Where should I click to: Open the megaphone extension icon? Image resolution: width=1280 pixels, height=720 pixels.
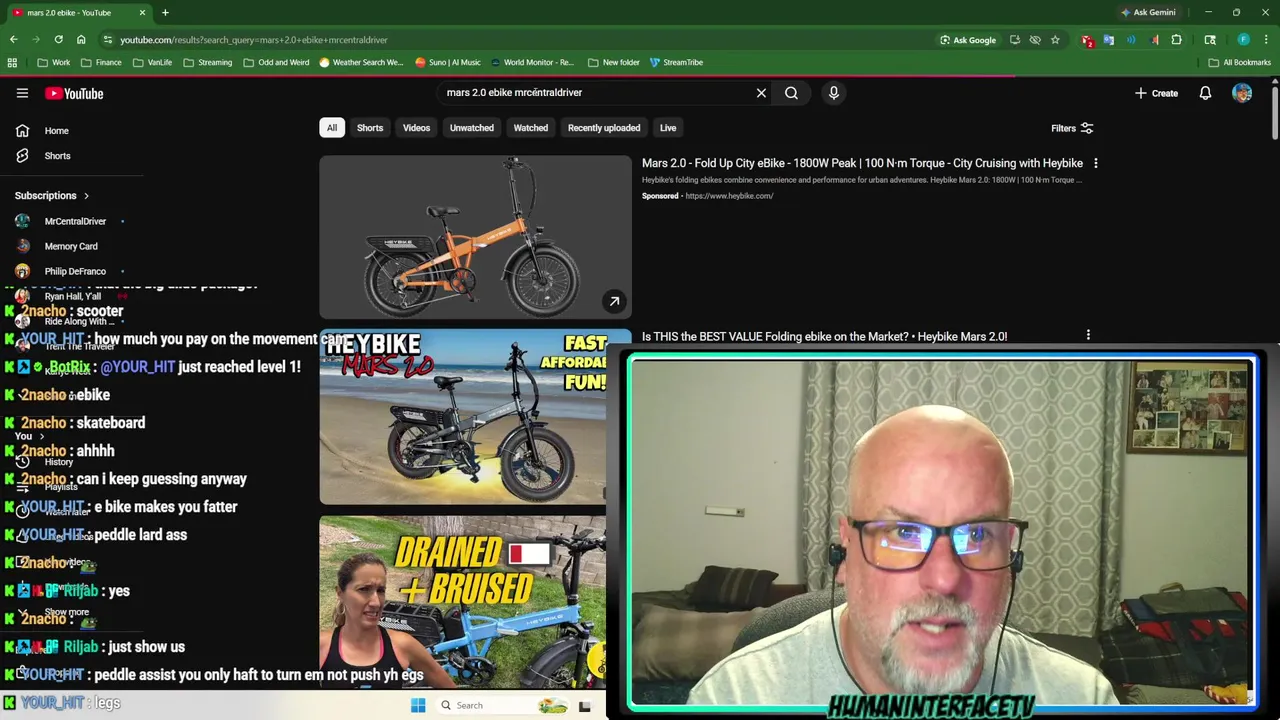point(1154,40)
